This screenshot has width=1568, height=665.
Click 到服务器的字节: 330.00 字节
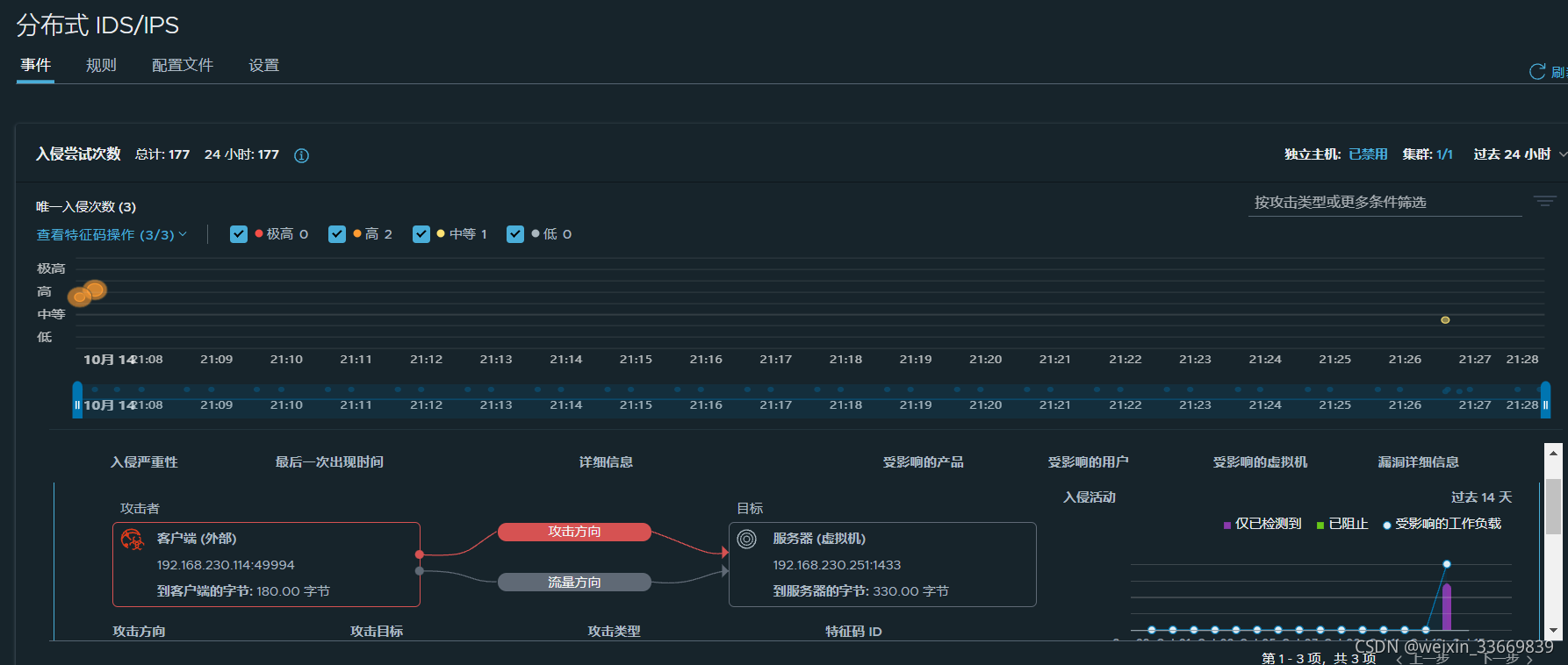coord(860,591)
